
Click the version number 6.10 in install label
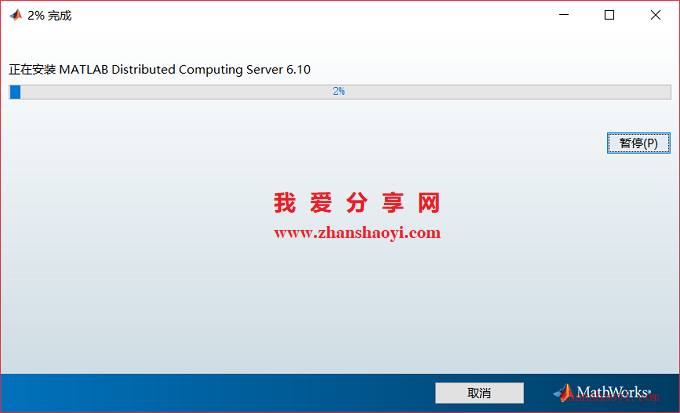pyautogui.click(x=298, y=70)
